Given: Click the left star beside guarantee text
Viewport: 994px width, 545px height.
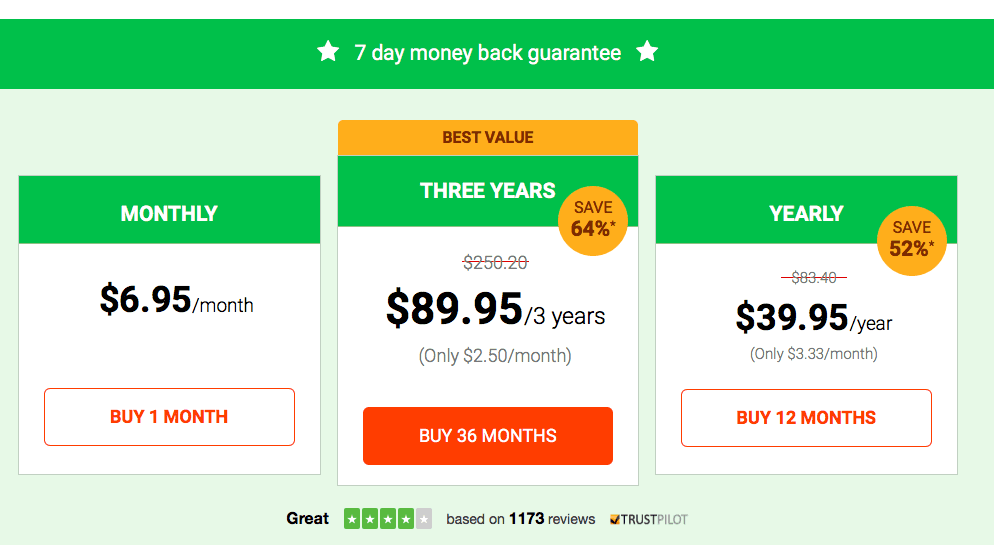Looking at the screenshot, I should (x=328, y=51).
